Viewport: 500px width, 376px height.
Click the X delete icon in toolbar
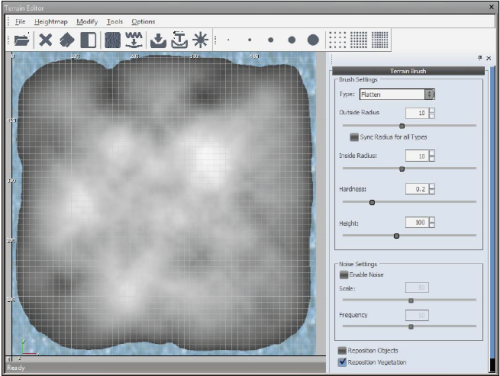pos(46,40)
